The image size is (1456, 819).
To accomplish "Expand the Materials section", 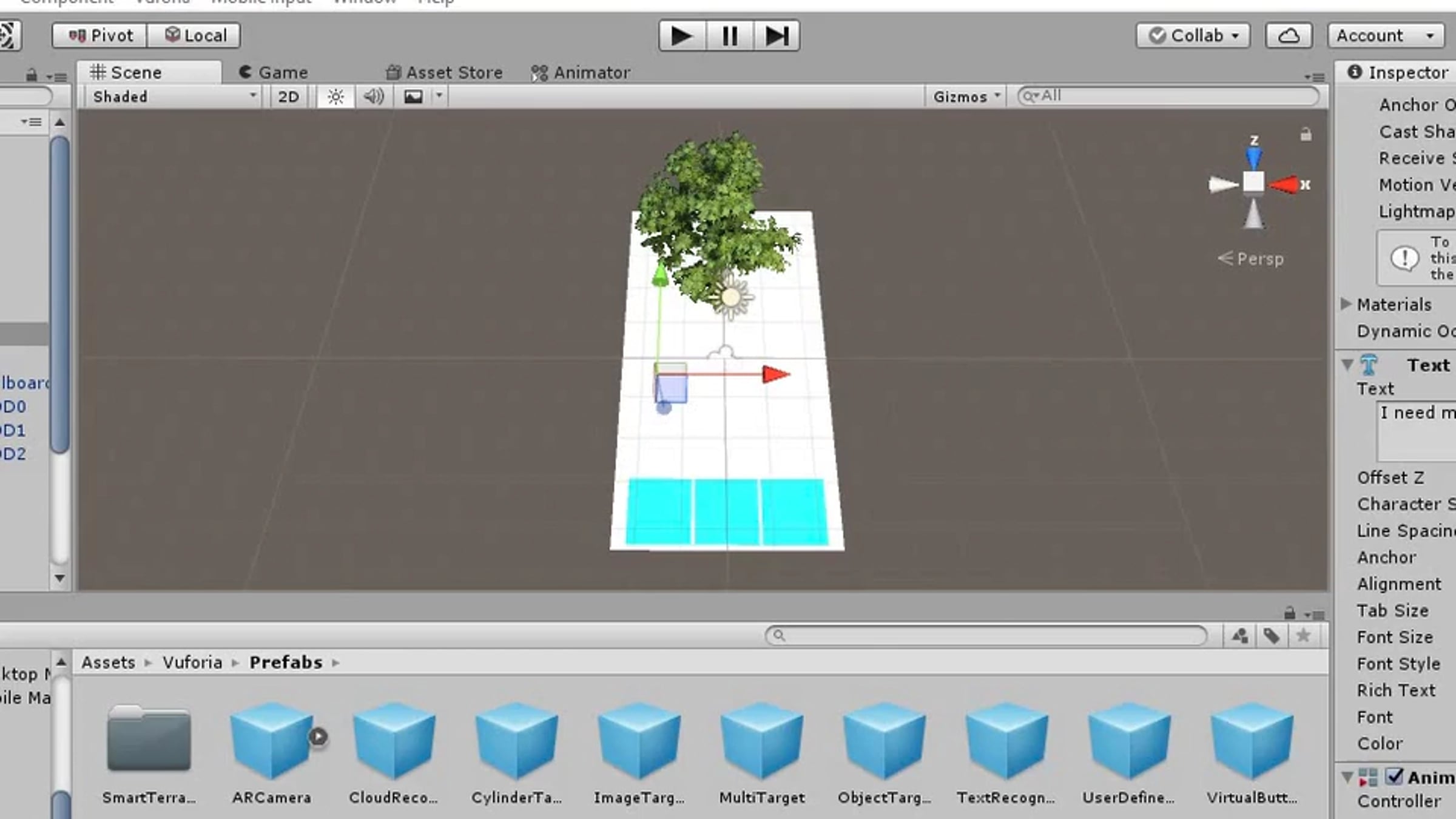I will (x=1347, y=304).
